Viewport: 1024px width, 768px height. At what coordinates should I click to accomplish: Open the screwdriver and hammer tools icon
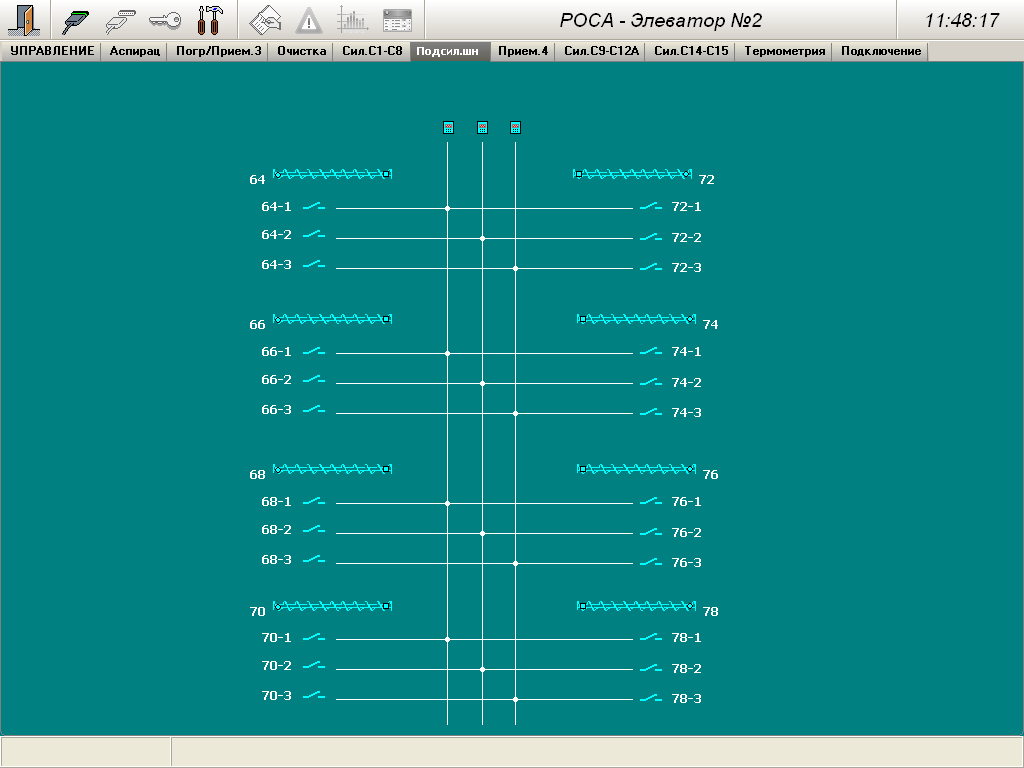click(210, 20)
